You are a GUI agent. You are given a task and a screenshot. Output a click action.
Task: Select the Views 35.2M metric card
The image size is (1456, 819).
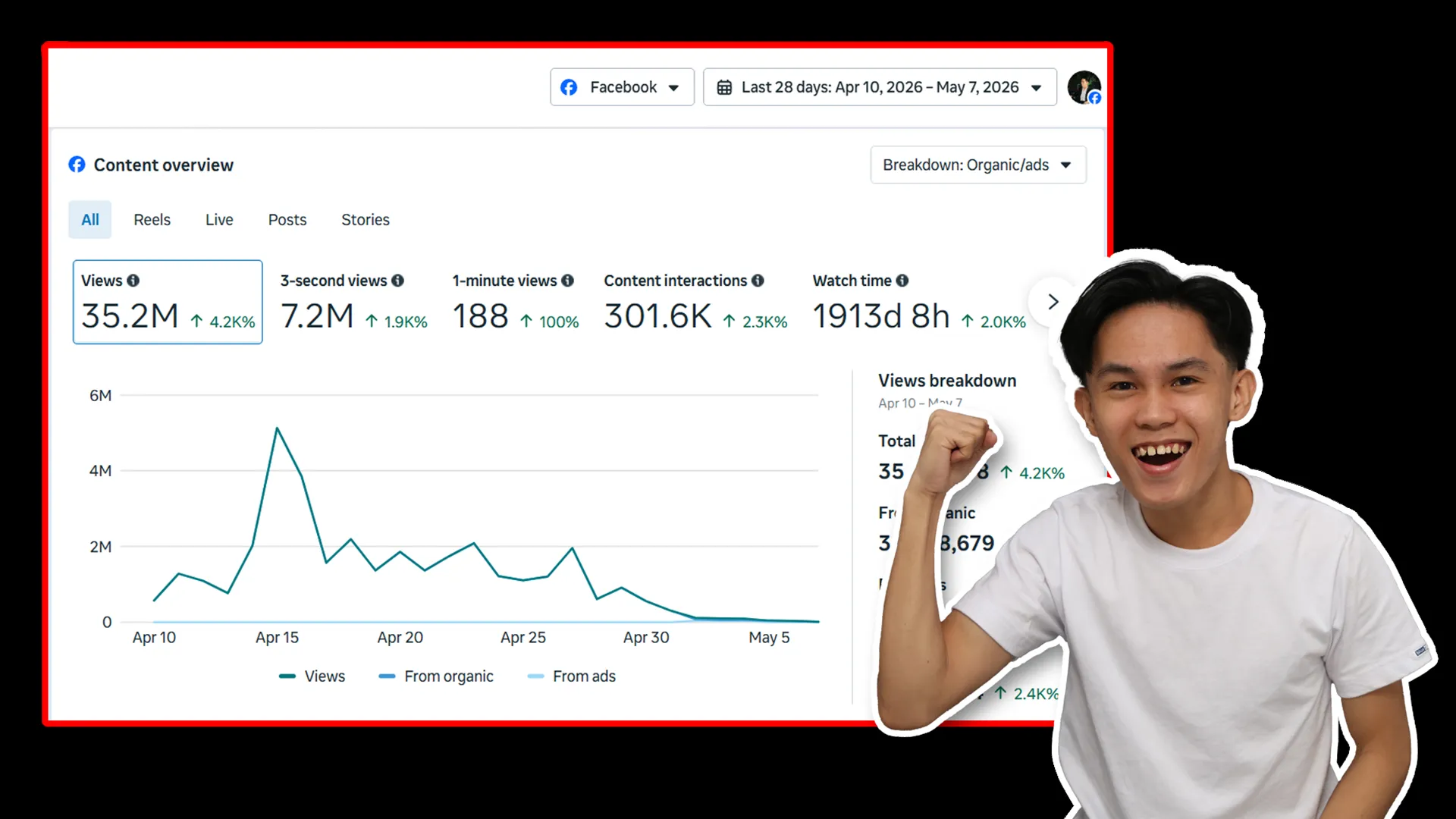pos(168,302)
